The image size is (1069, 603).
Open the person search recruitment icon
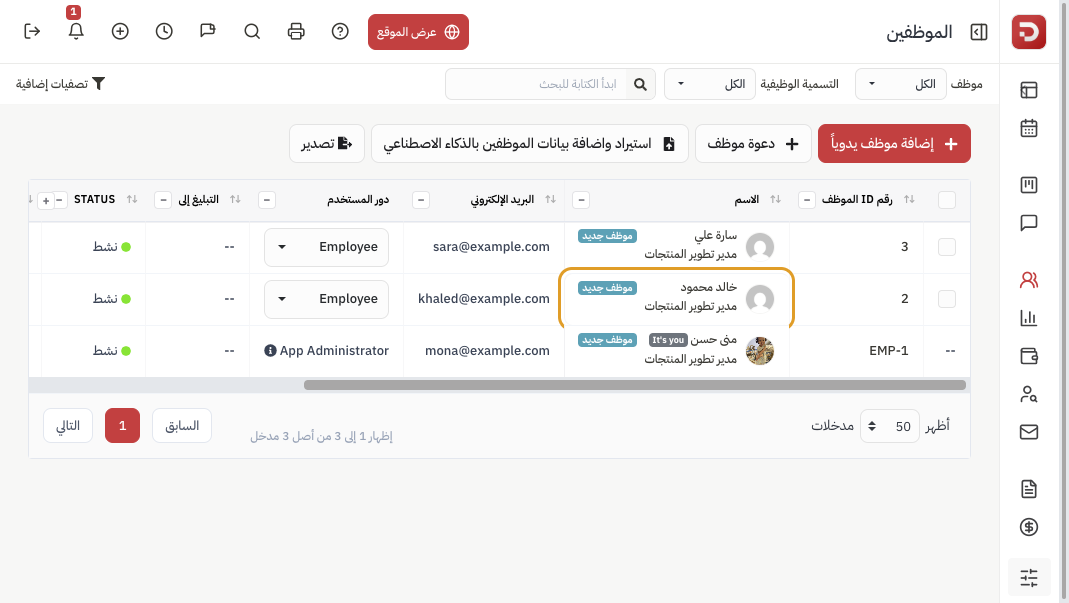[1029, 394]
